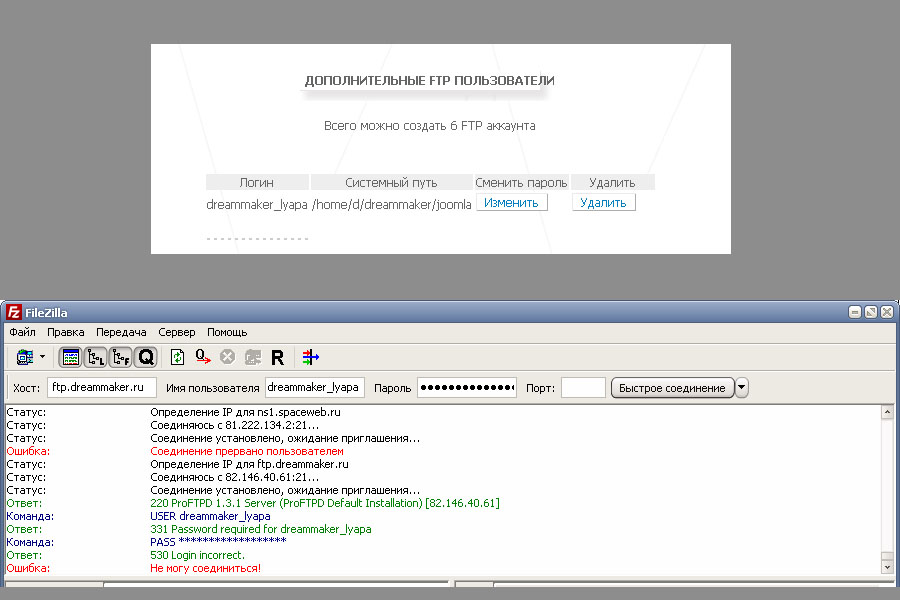Open the Сервер menu
Image resolution: width=900 pixels, height=600 pixels.
coord(177,332)
